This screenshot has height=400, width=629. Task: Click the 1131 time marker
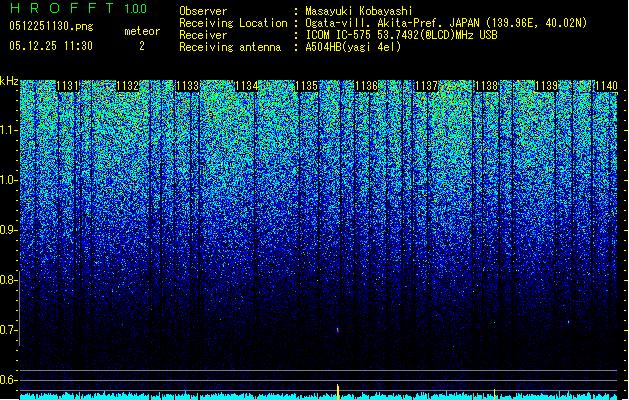click(x=67, y=86)
